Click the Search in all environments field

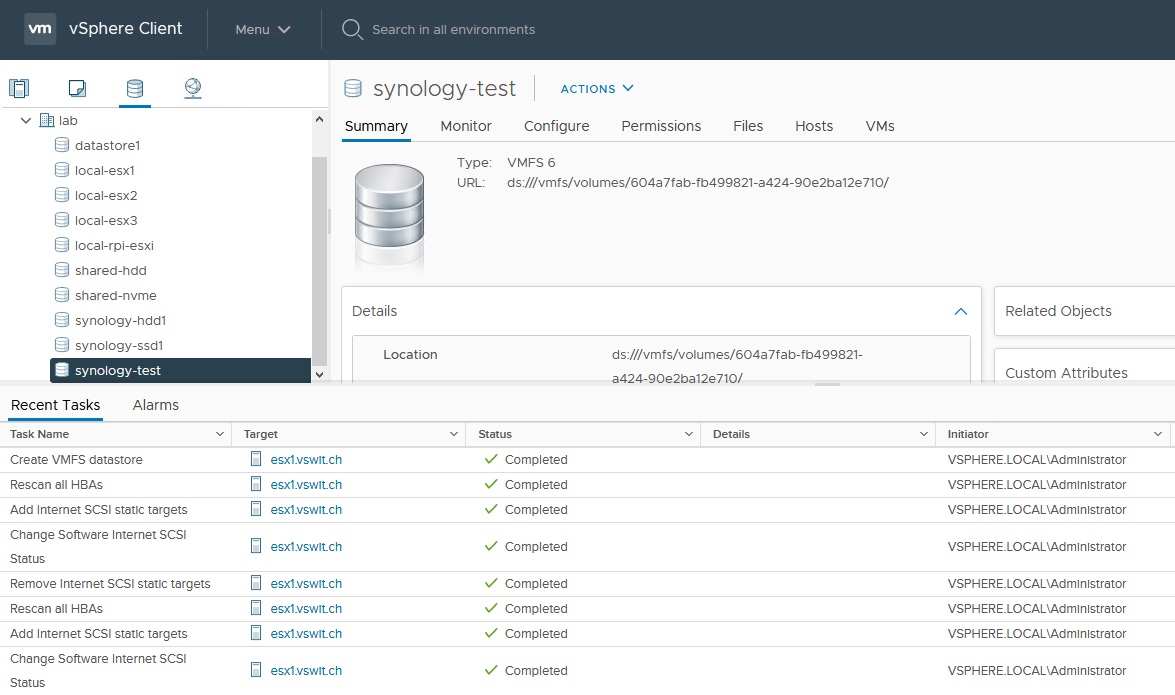click(453, 29)
